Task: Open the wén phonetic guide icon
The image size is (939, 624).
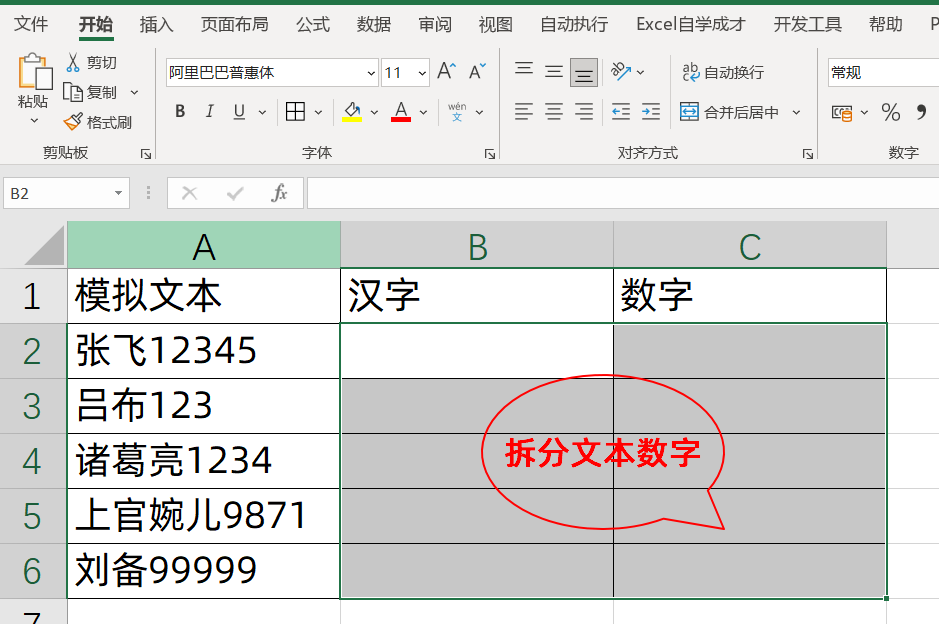Action: click(x=457, y=111)
